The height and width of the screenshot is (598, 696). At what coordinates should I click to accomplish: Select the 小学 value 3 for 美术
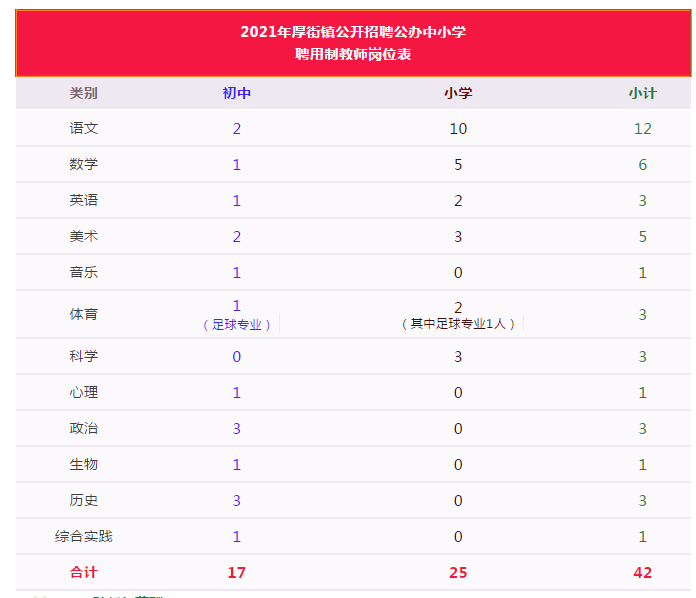tap(458, 237)
